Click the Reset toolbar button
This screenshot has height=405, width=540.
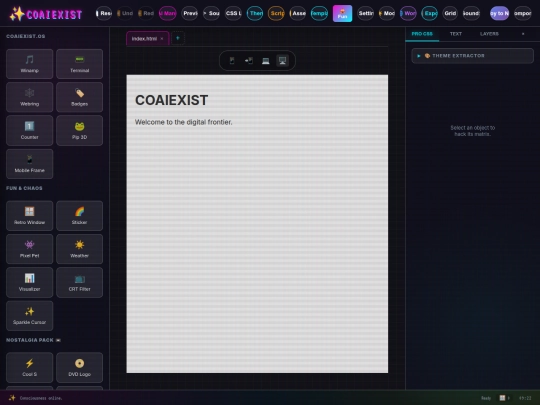coord(104,13)
